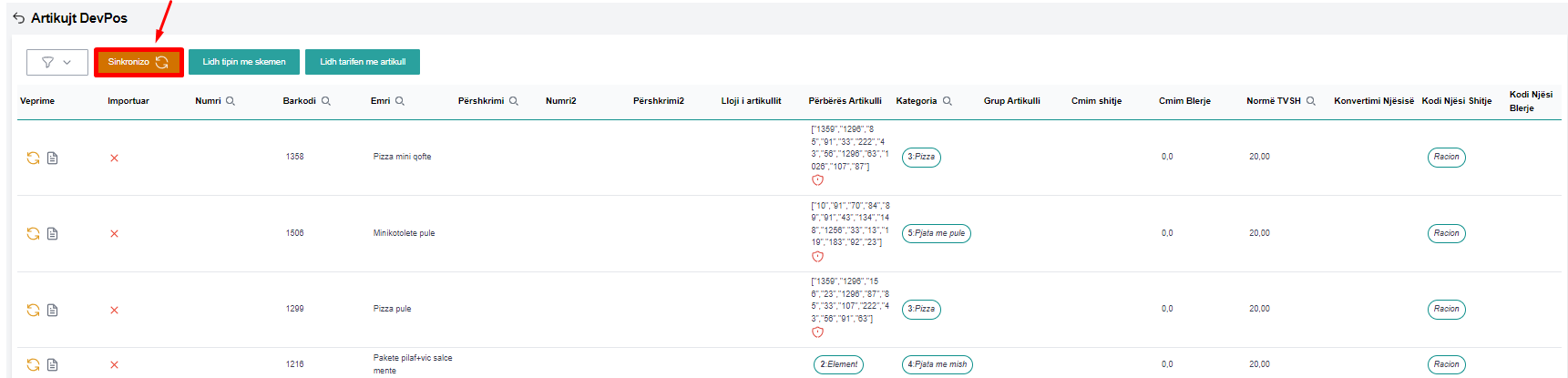This screenshot has width=1568, height=378.
Task: Open the Kategoria column search icon
Action: [948, 101]
